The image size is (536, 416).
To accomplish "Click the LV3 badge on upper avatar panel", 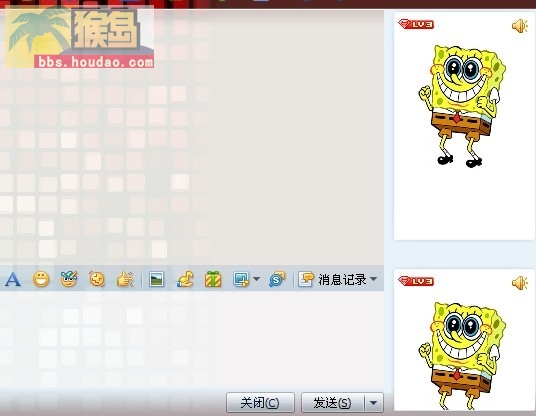I will [x=416, y=24].
